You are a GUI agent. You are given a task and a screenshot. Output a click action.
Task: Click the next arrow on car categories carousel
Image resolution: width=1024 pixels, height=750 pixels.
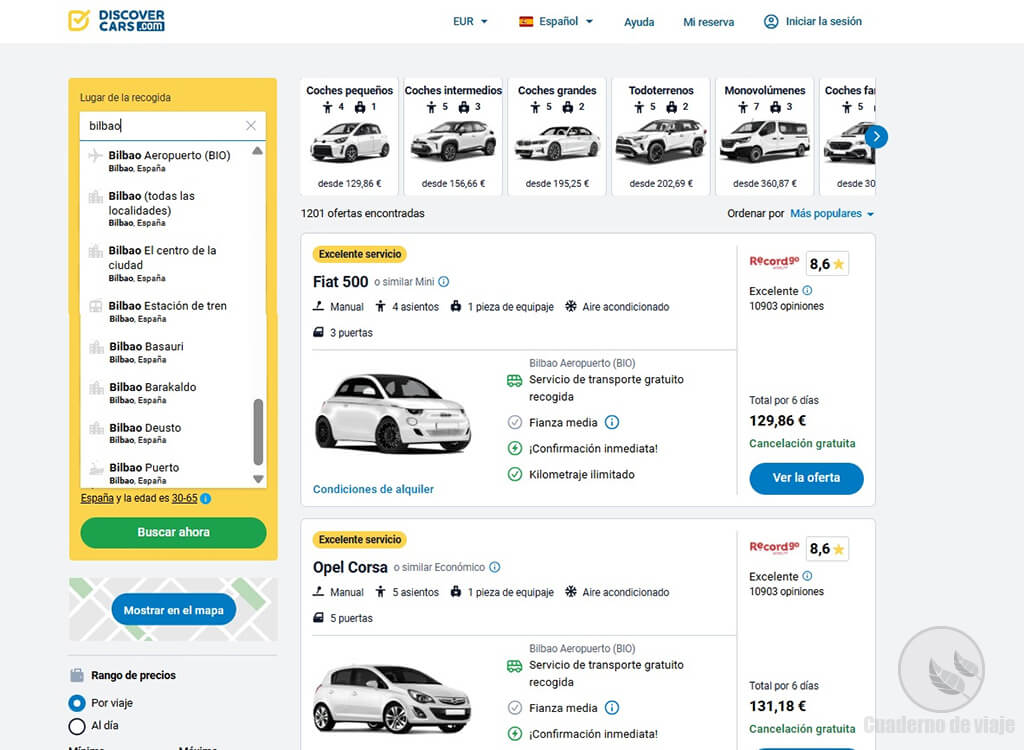coord(876,137)
